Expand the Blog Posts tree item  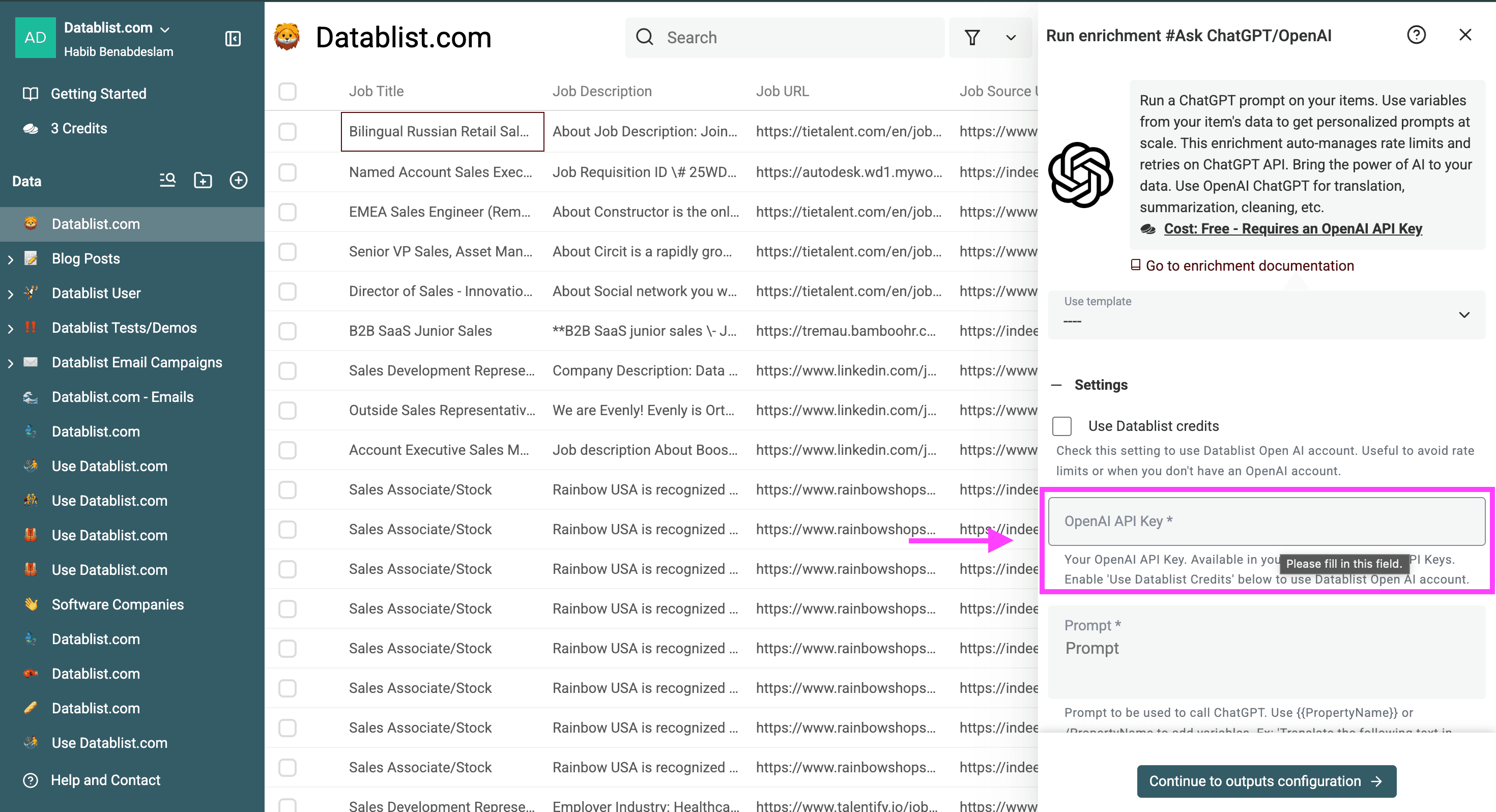[11, 258]
